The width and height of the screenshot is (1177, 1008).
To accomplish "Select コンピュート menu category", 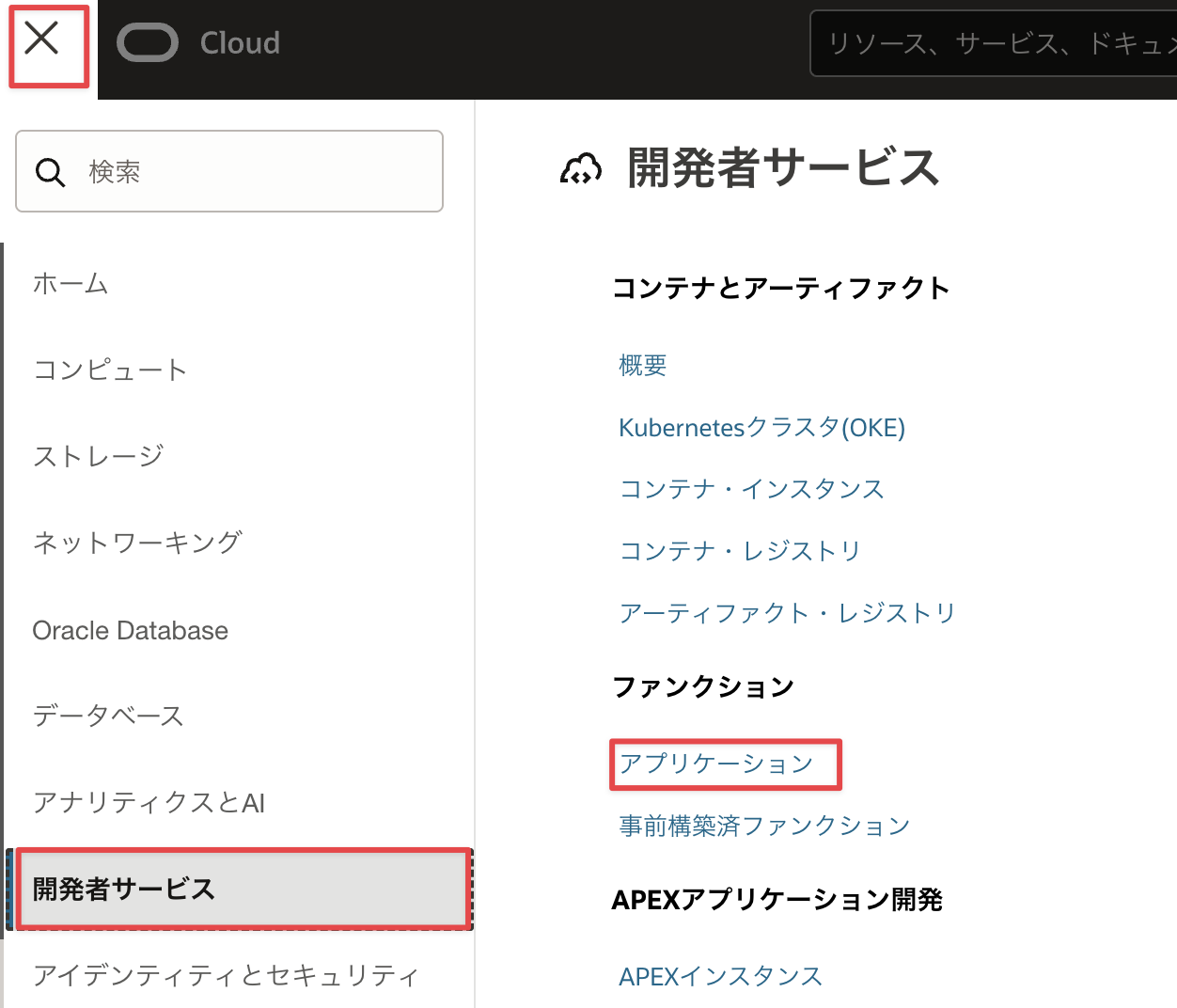I will 110,370.
